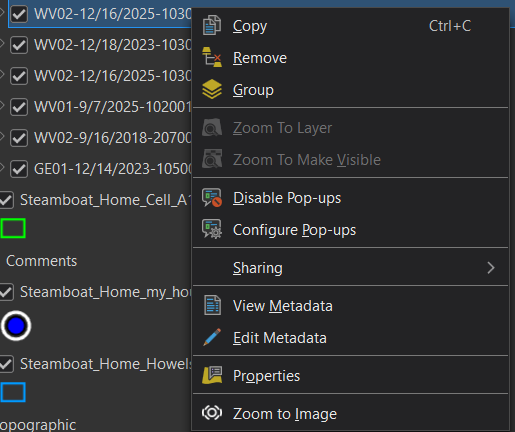Click the green outline symbol swatch

(13, 228)
